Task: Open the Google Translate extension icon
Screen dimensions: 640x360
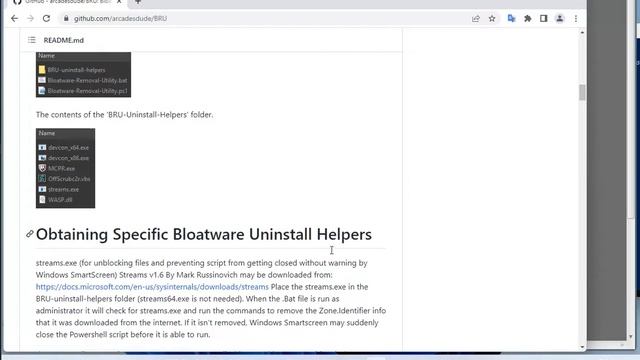Action: point(511,18)
